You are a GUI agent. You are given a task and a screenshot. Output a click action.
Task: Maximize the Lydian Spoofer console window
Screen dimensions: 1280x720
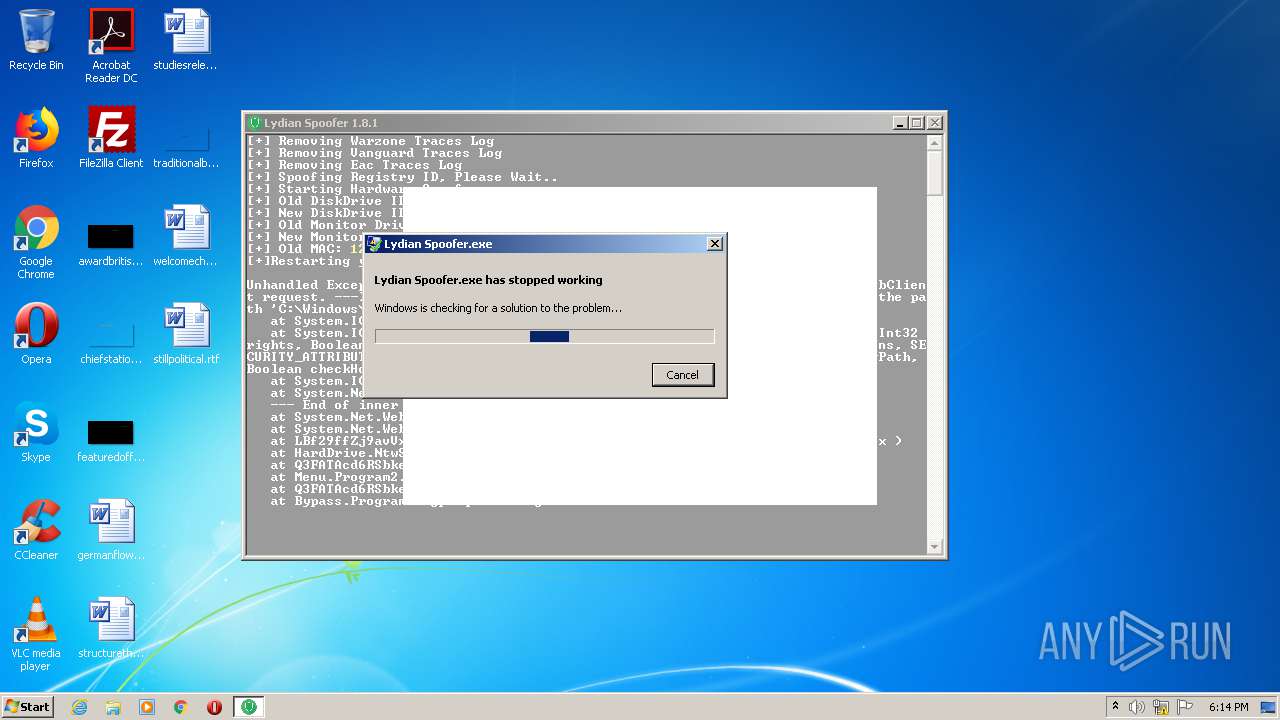tap(917, 123)
